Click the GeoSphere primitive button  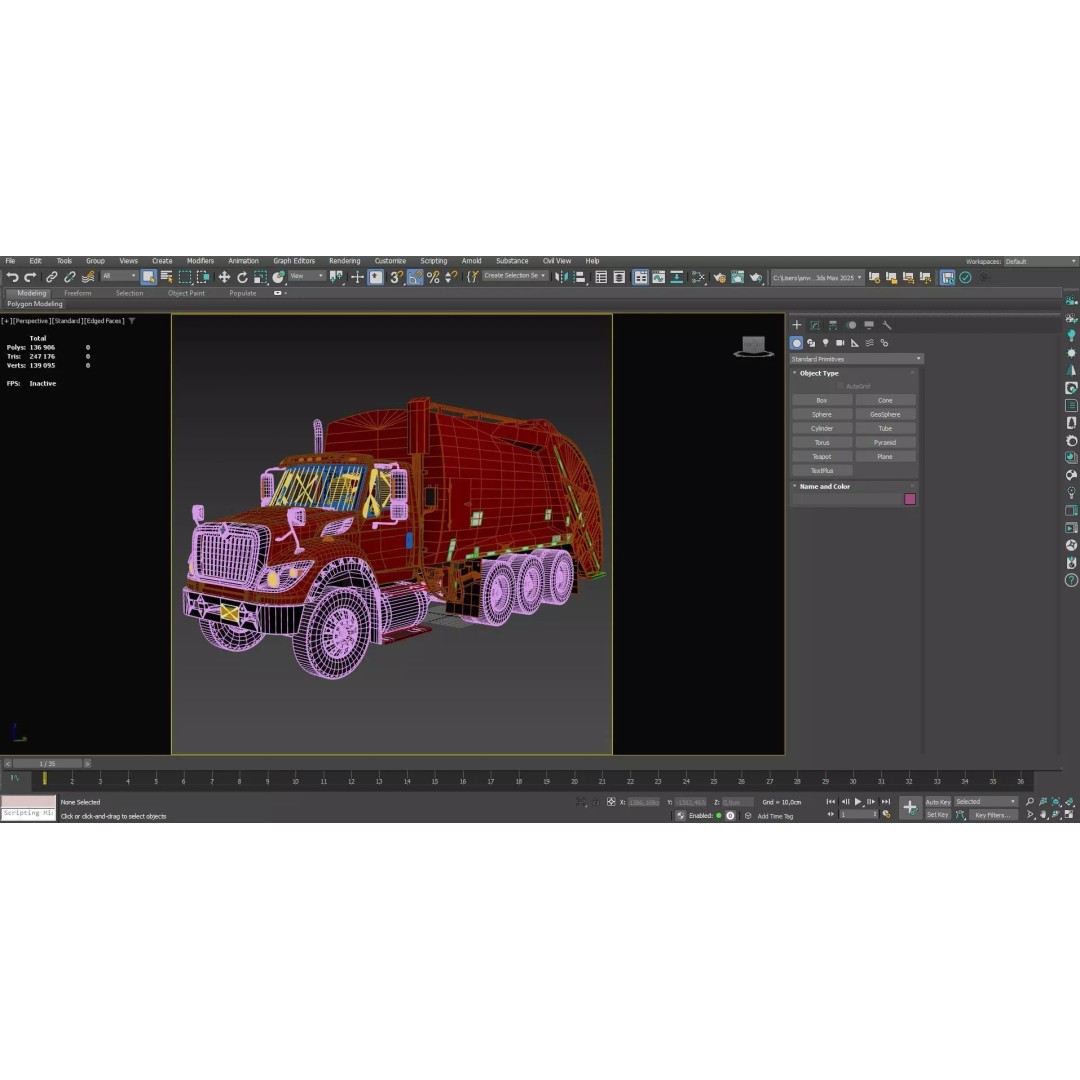(885, 415)
